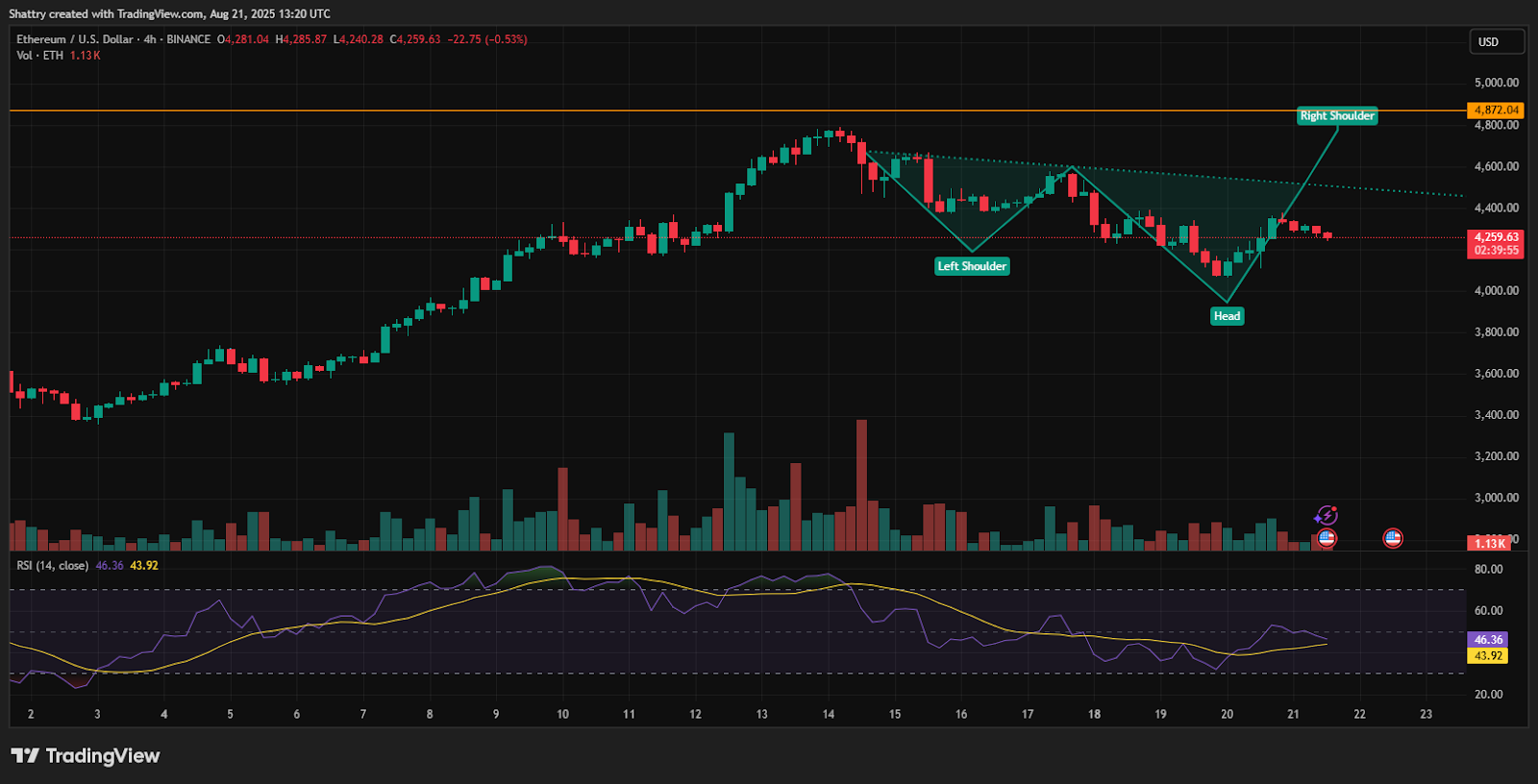Select the Head pattern label
1538x784 pixels.
coord(1227,316)
